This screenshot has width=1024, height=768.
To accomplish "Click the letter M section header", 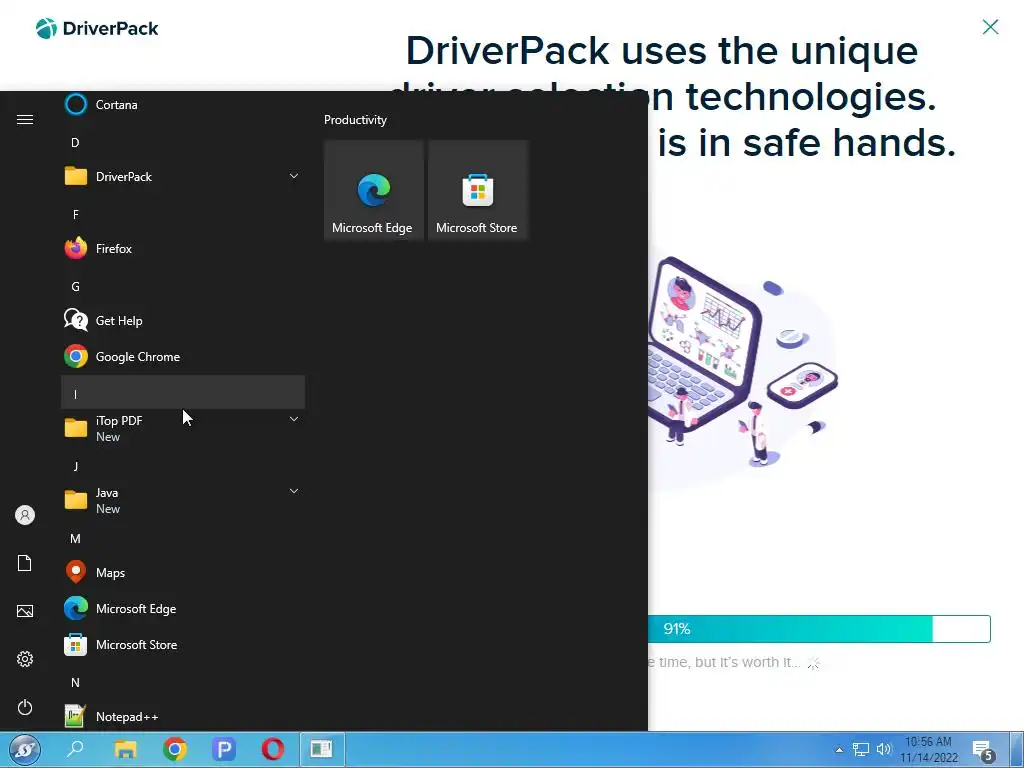I will click(183, 539).
